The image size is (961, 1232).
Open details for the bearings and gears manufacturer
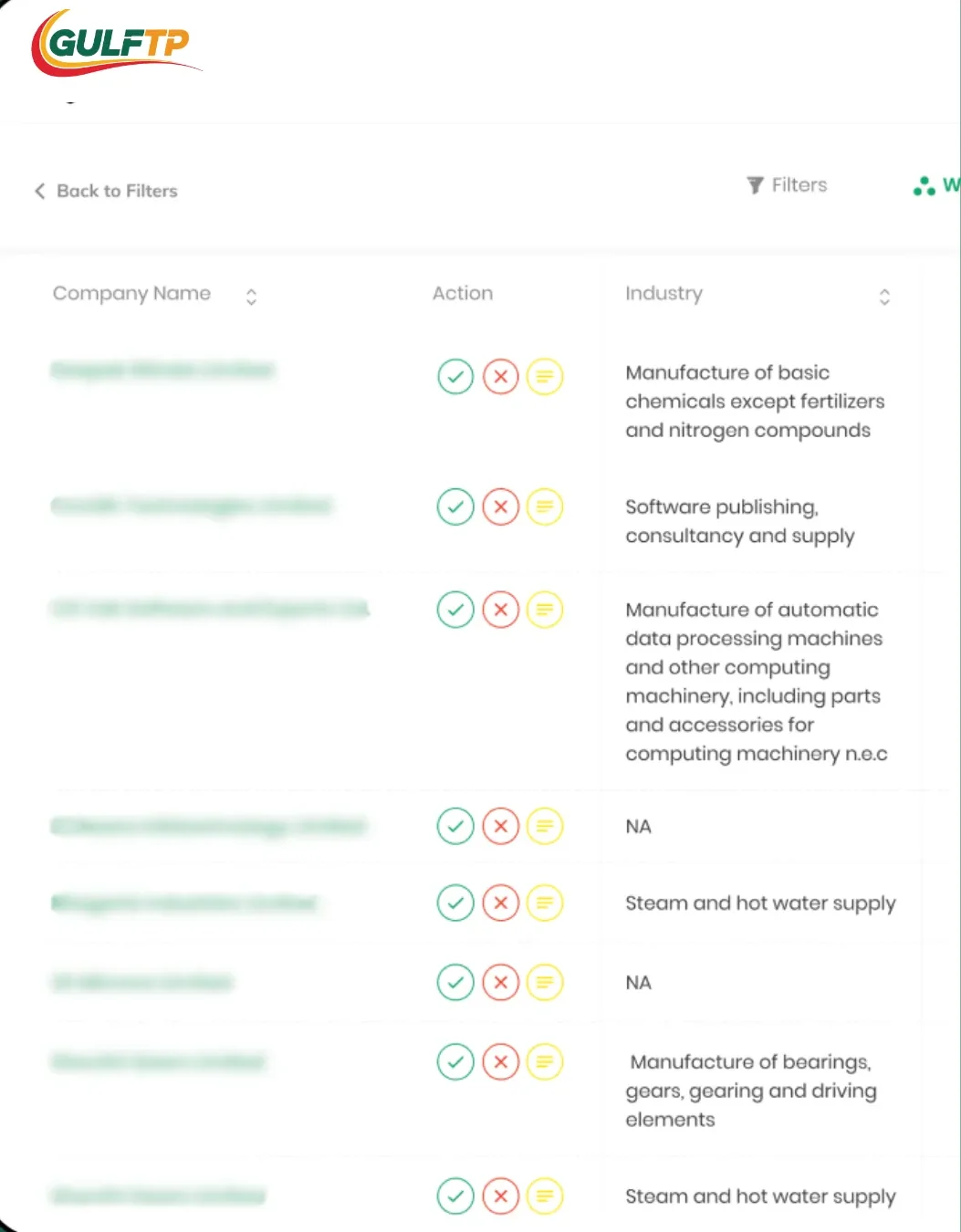(545, 1061)
